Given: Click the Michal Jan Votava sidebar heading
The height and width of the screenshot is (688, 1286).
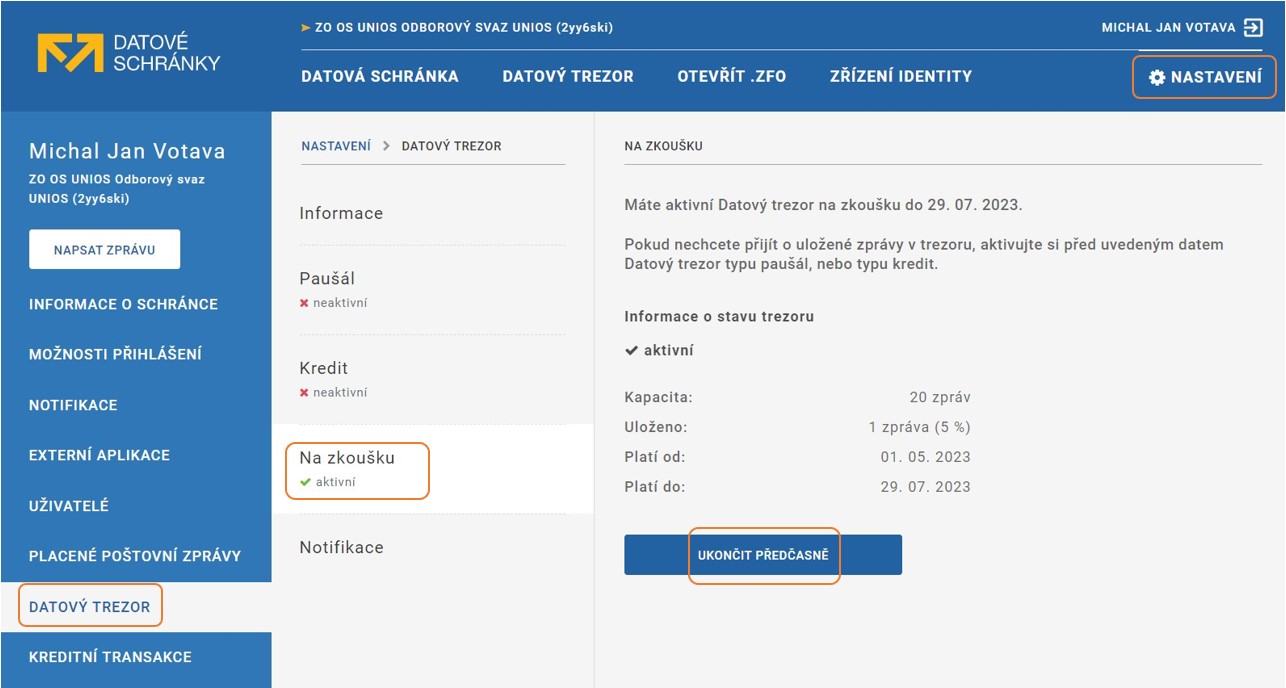Looking at the screenshot, I should pyautogui.click(x=127, y=151).
